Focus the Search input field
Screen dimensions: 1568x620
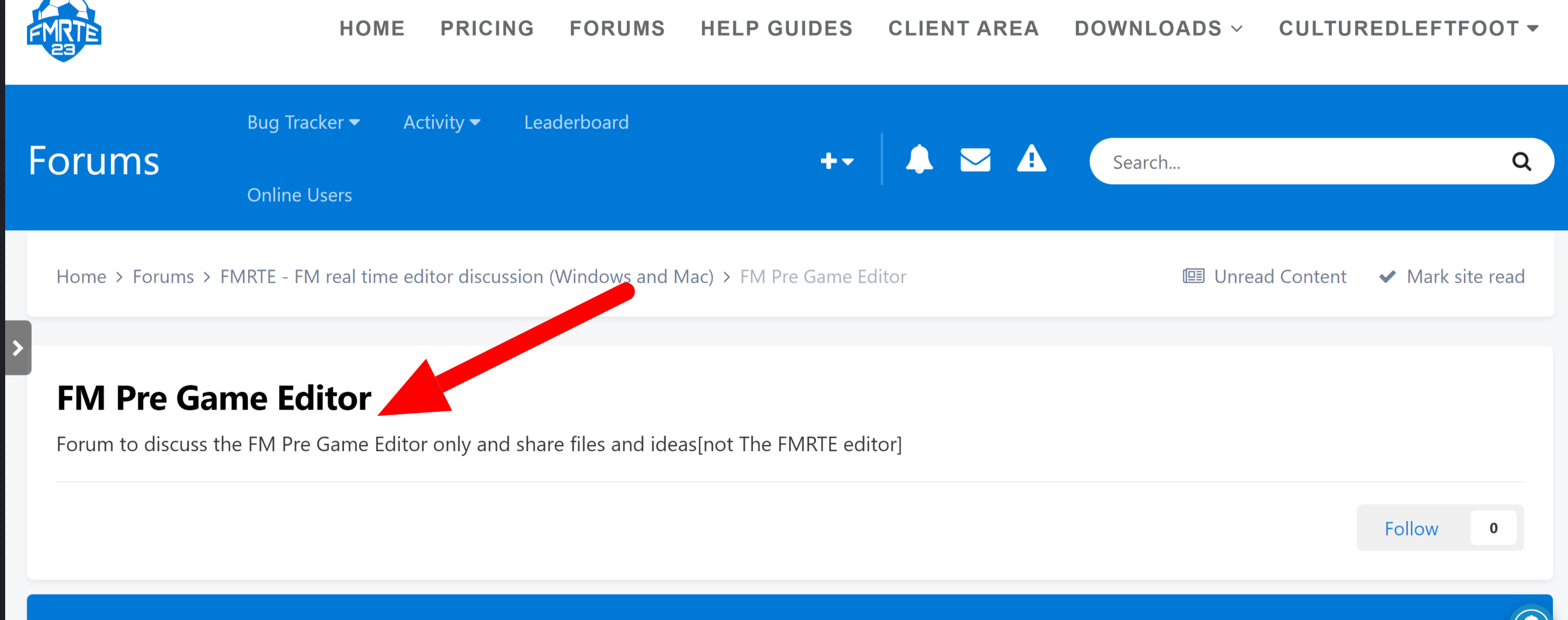[1303, 161]
